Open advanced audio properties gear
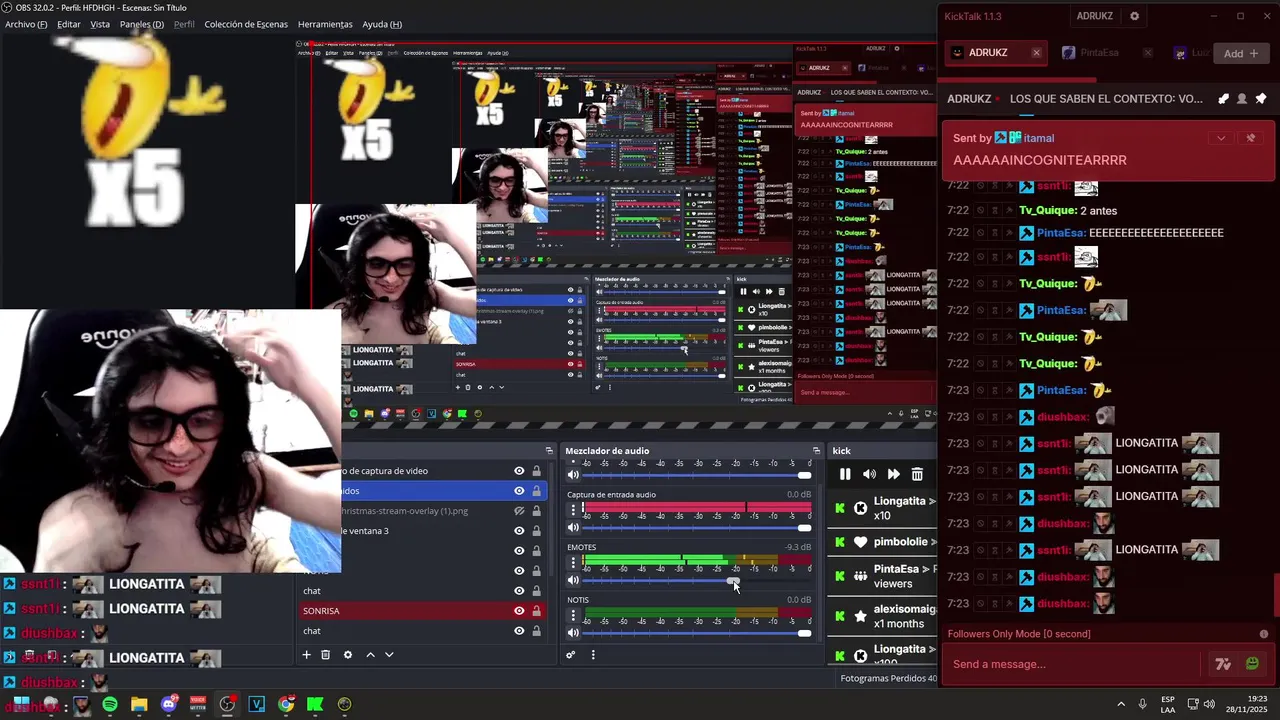 [571, 655]
